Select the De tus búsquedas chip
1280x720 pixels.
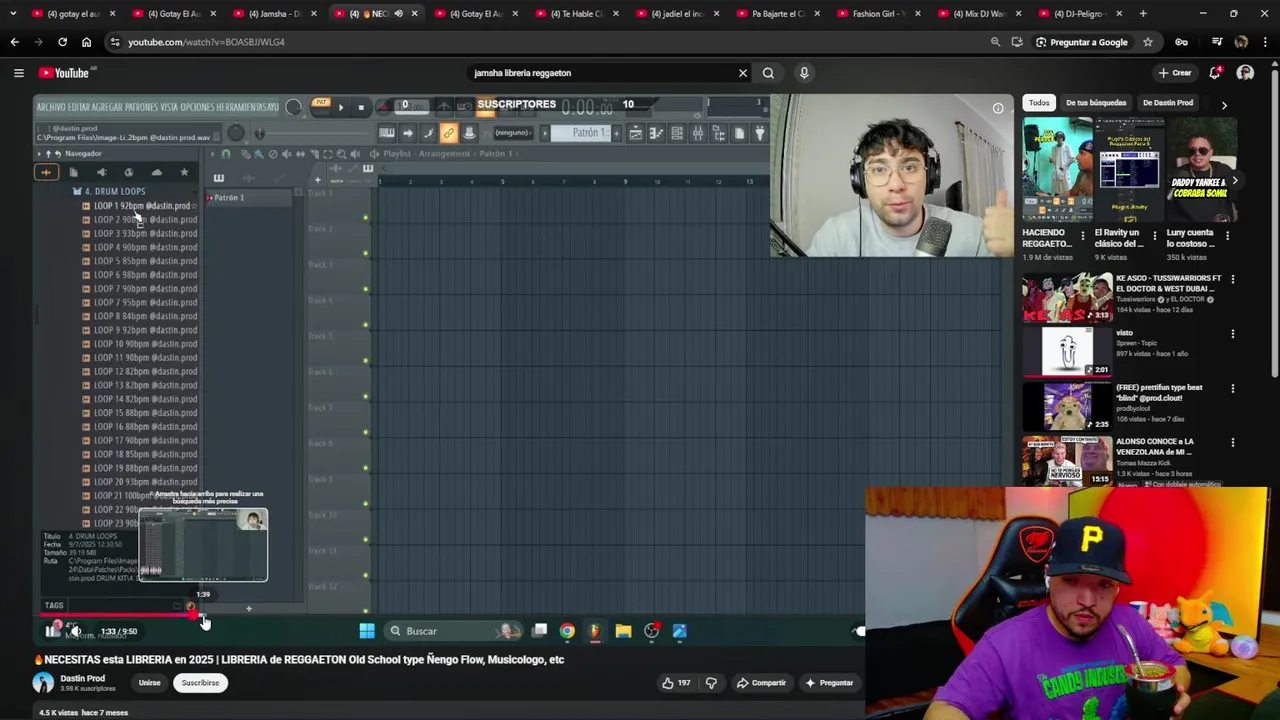coord(1096,103)
